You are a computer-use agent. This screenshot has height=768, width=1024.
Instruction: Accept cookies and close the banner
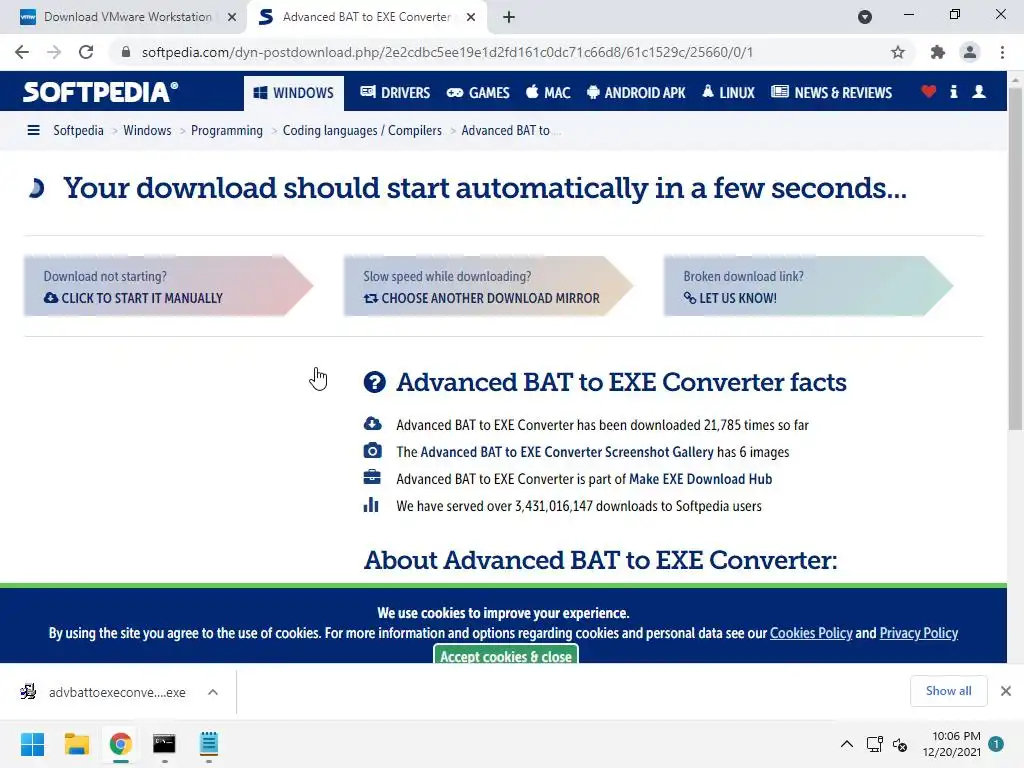click(505, 655)
